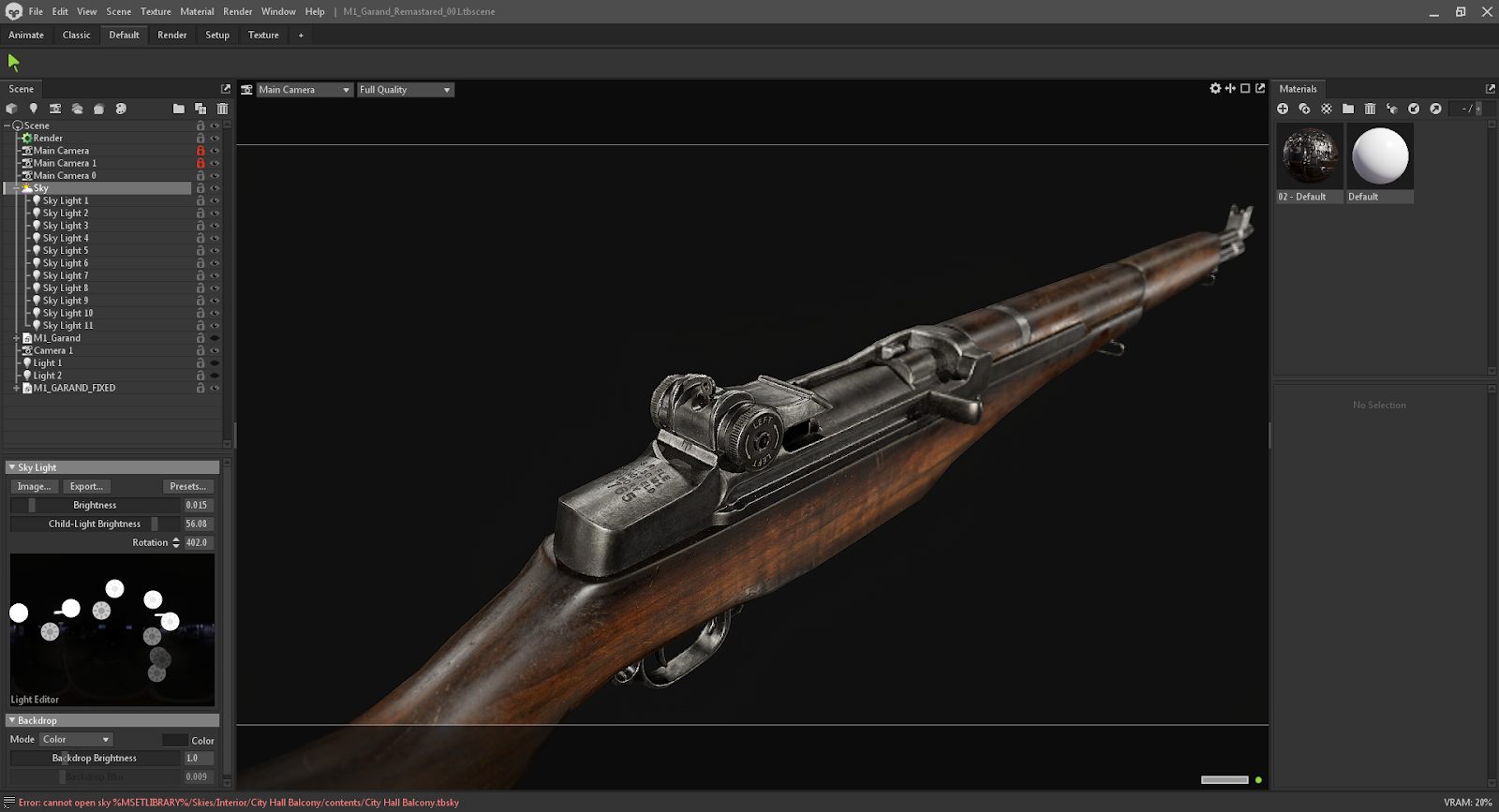Add a new camera from Scene toolbar
Viewport: 1499px width, 812px height.
pos(55,109)
